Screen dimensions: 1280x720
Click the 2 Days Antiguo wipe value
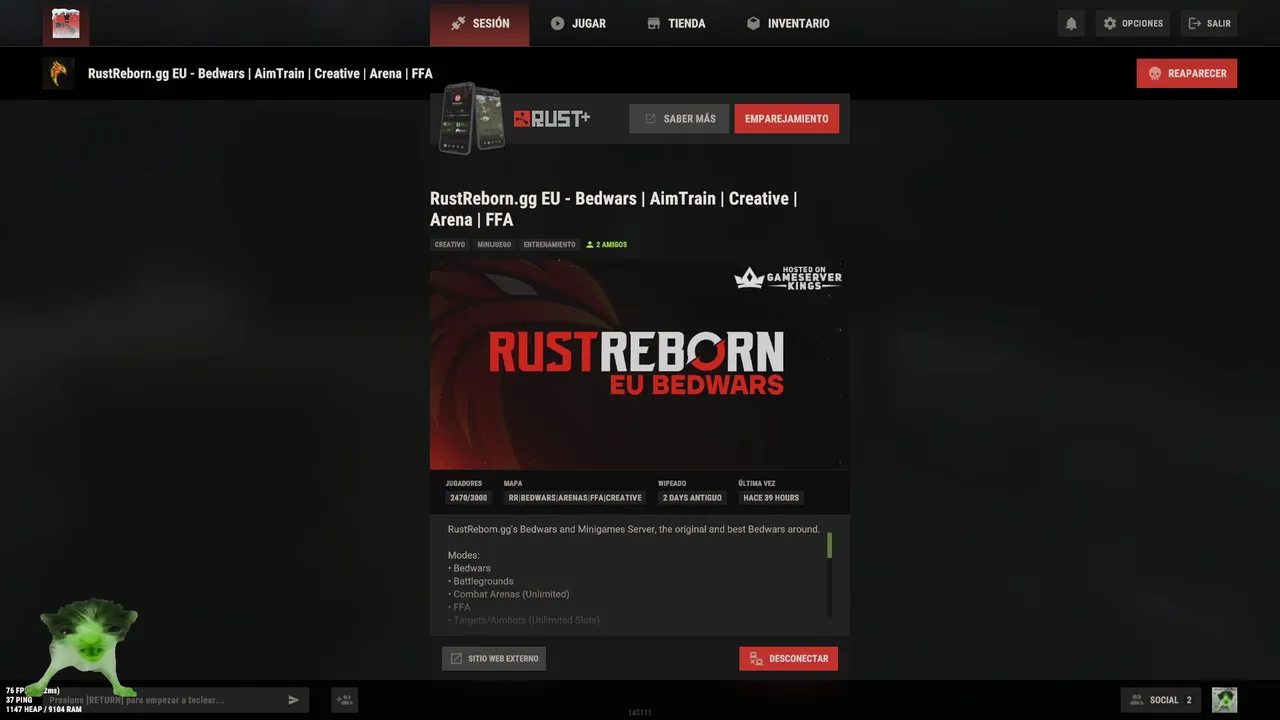pyautogui.click(x=692, y=498)
